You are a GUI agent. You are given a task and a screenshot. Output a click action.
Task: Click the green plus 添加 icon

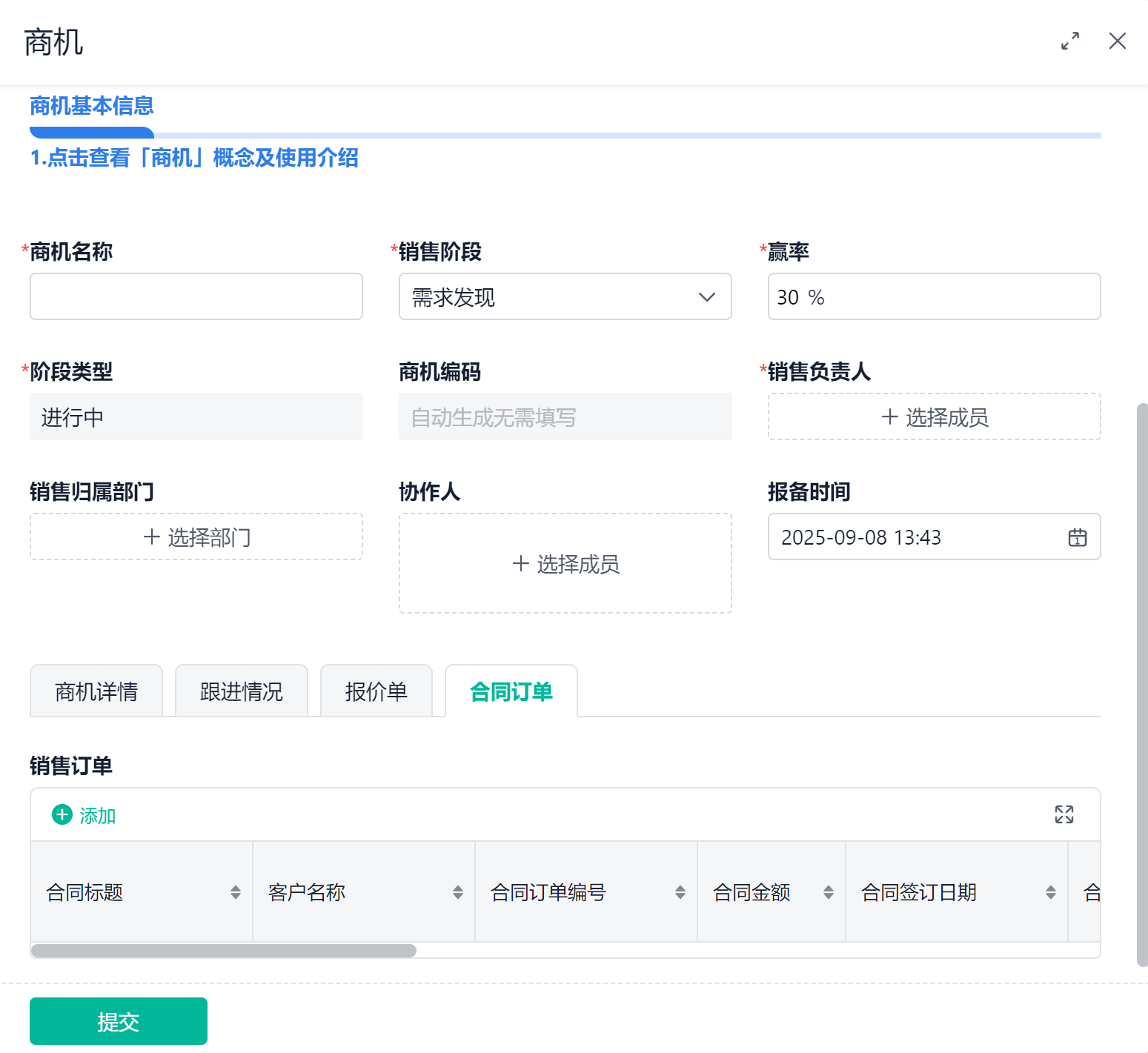[x=62, y=814]
